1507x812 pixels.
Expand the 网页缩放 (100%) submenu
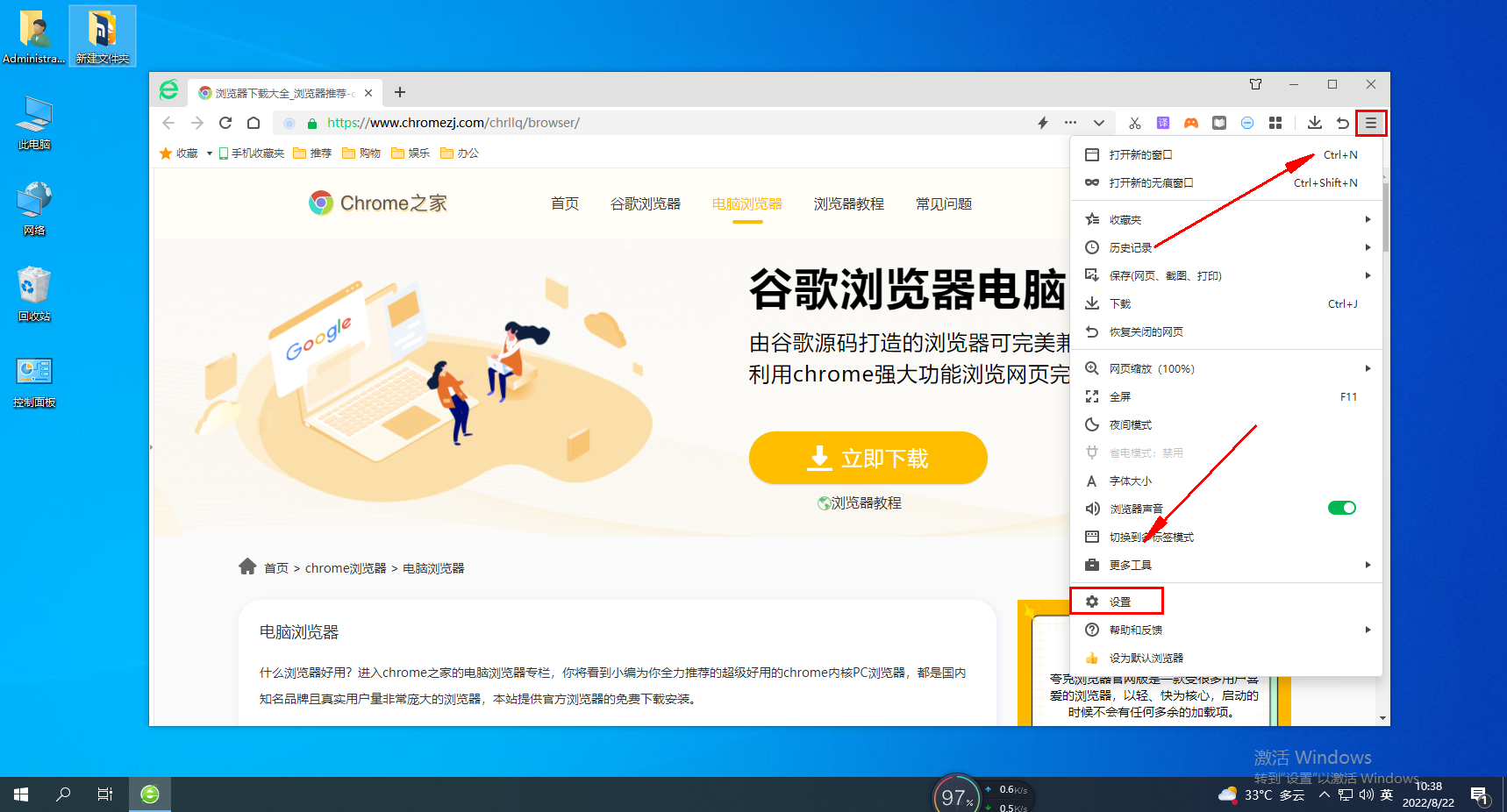(x=1226, y=368)
